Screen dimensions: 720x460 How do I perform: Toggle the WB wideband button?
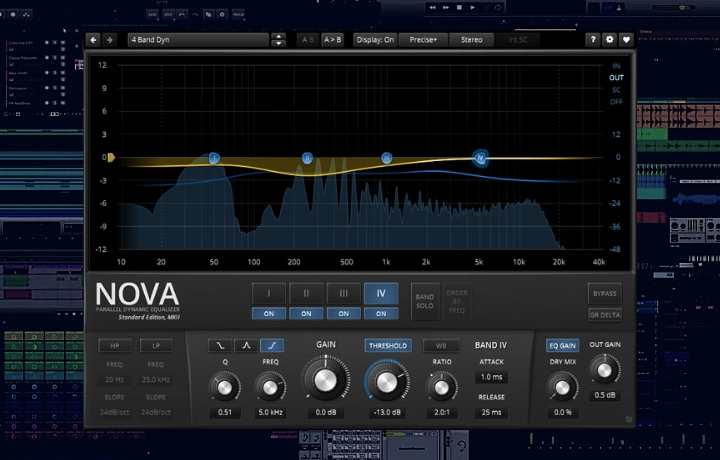pyautogui.click(x=441, y=345)
